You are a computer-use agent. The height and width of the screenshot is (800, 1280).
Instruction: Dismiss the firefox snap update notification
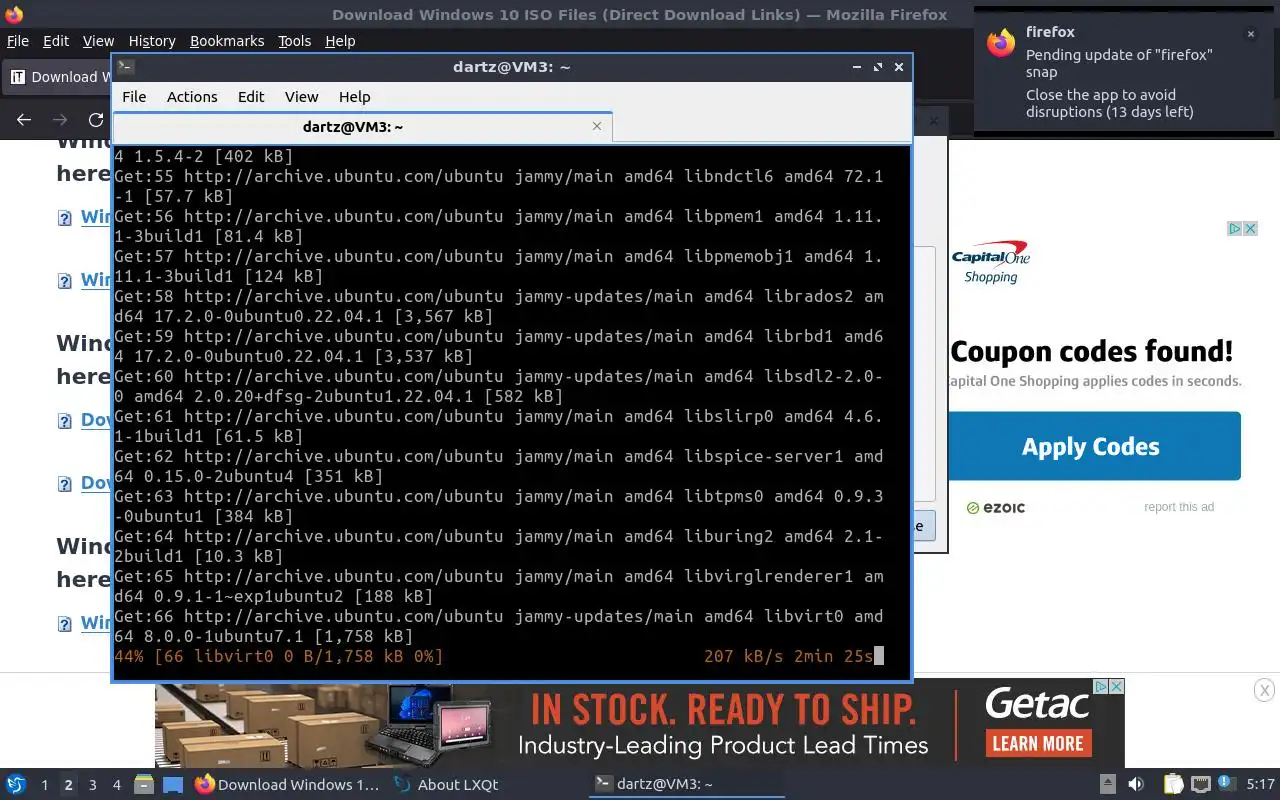(1250, 34)
